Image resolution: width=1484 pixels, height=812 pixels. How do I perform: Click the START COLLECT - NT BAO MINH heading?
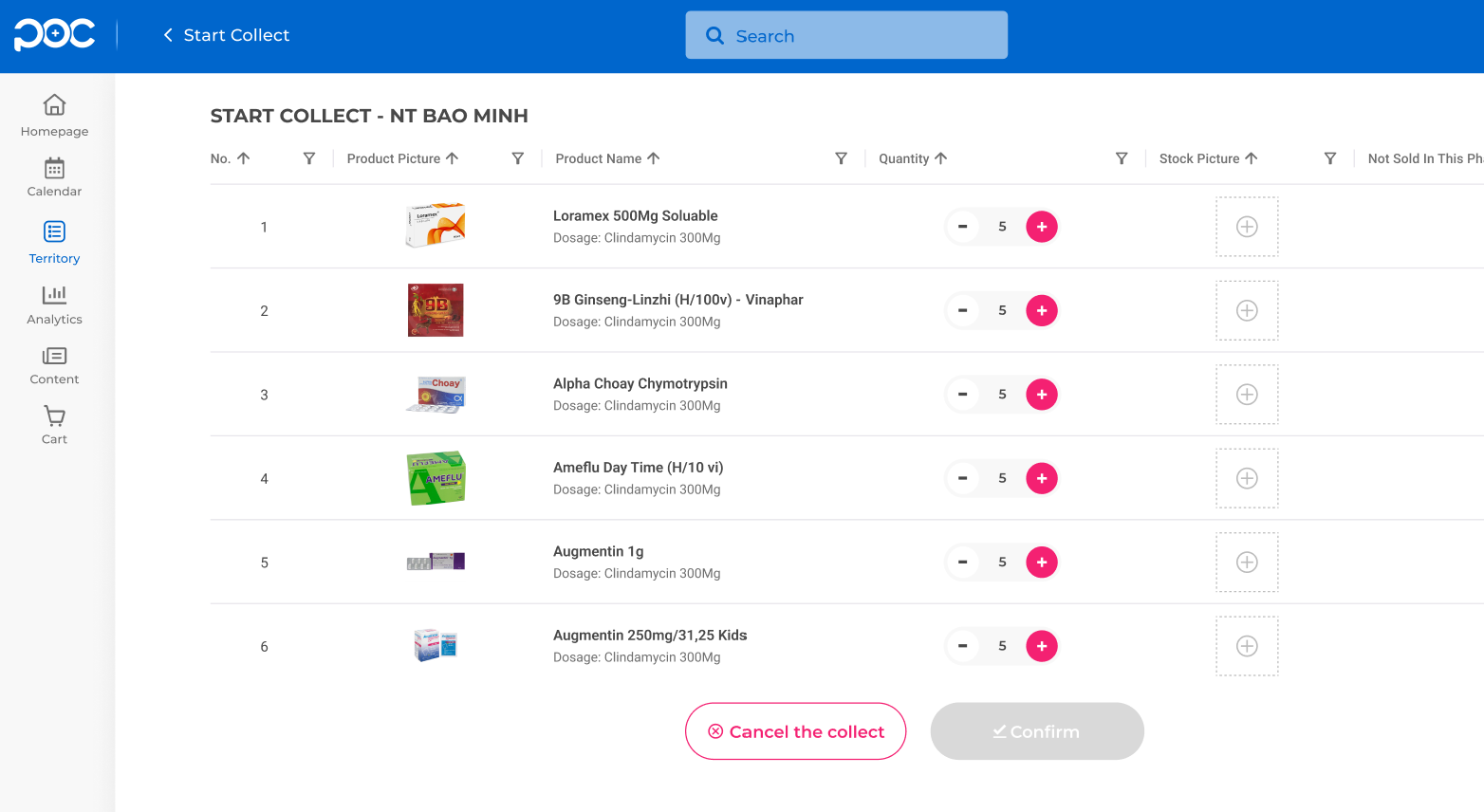pos(369,116)
